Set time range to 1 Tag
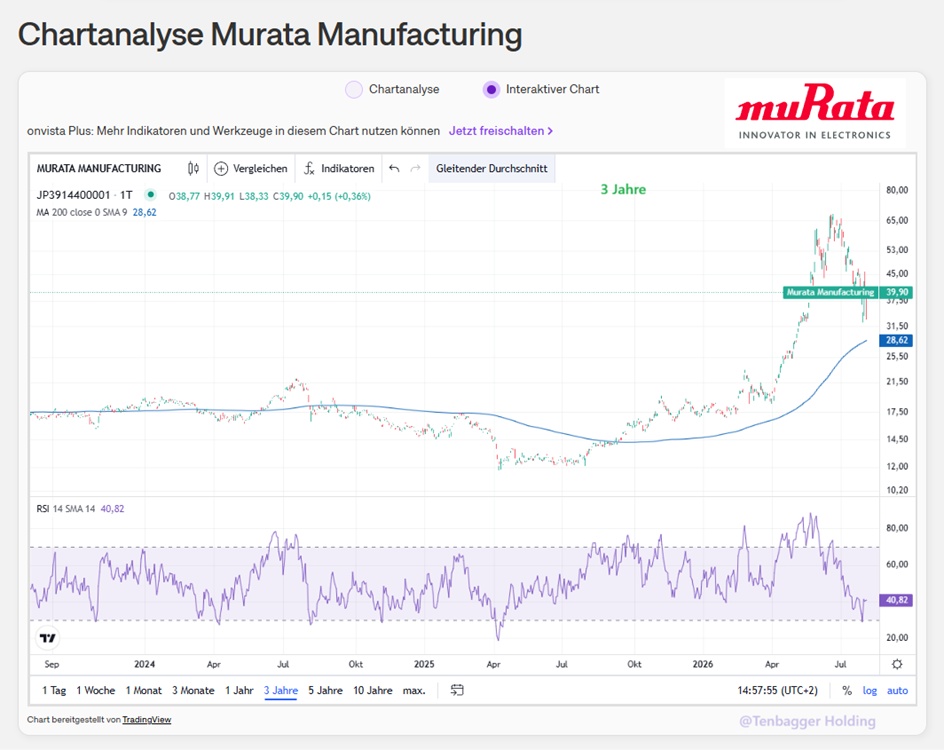The image size is (944, 750). click(x=54, y=690)
